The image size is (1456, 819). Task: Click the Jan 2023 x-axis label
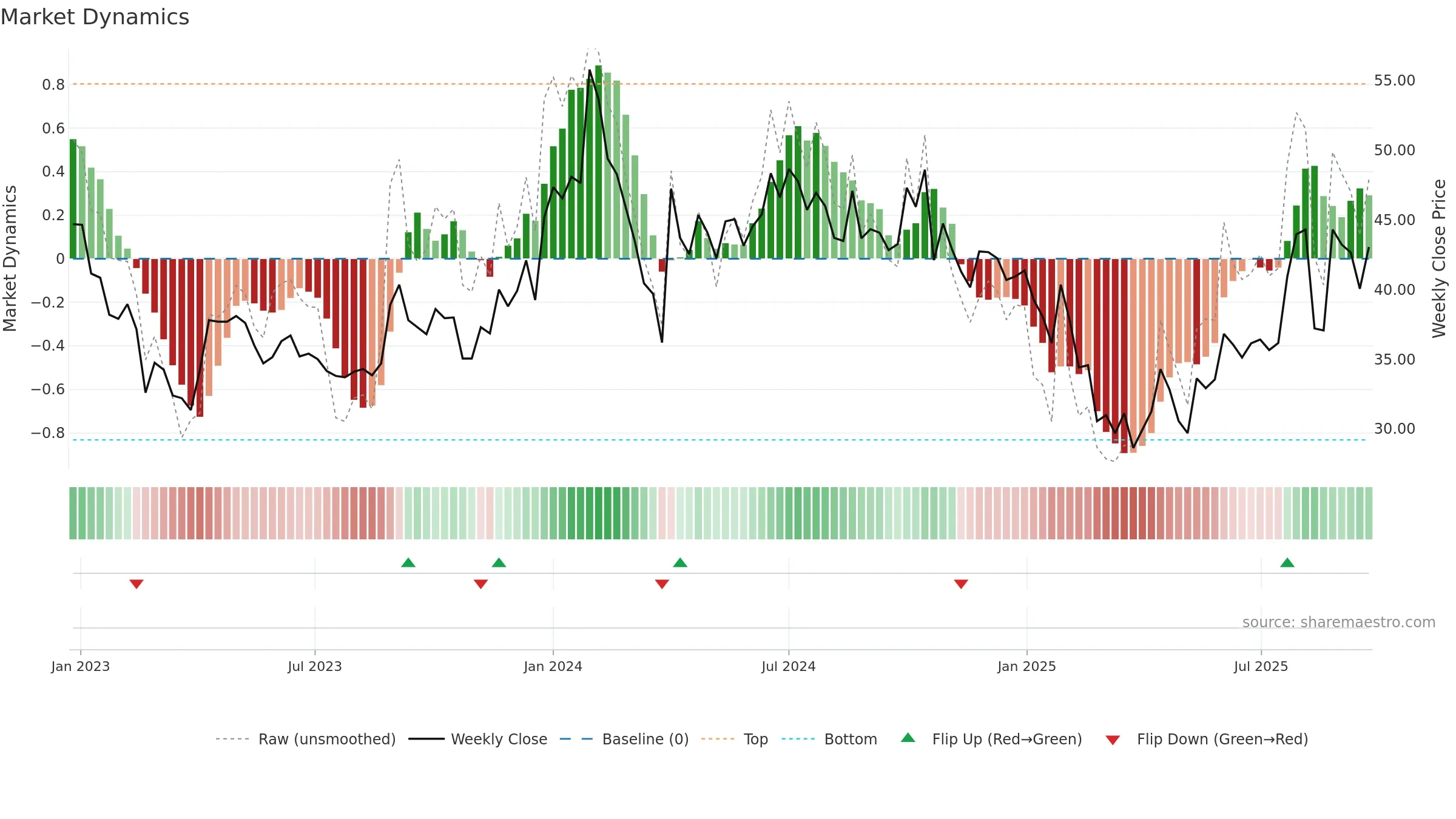click(x=81, y=666)
